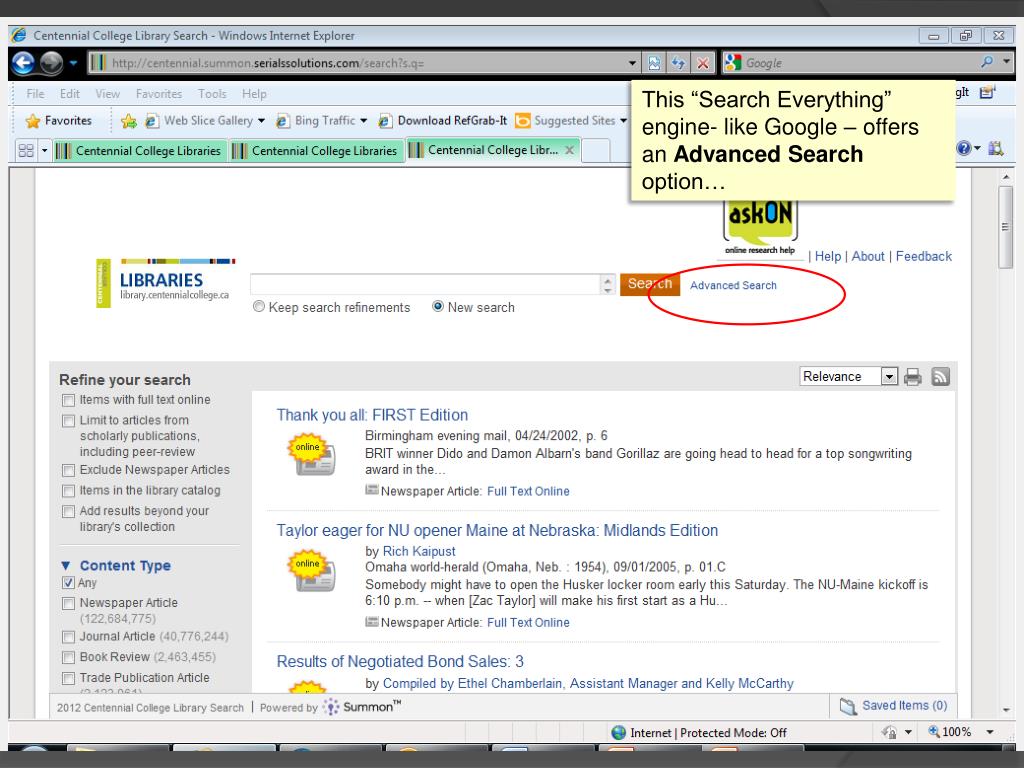1024x768 pixels.
Task: Check the Newspaper Article filter
Action: point(69,603)
